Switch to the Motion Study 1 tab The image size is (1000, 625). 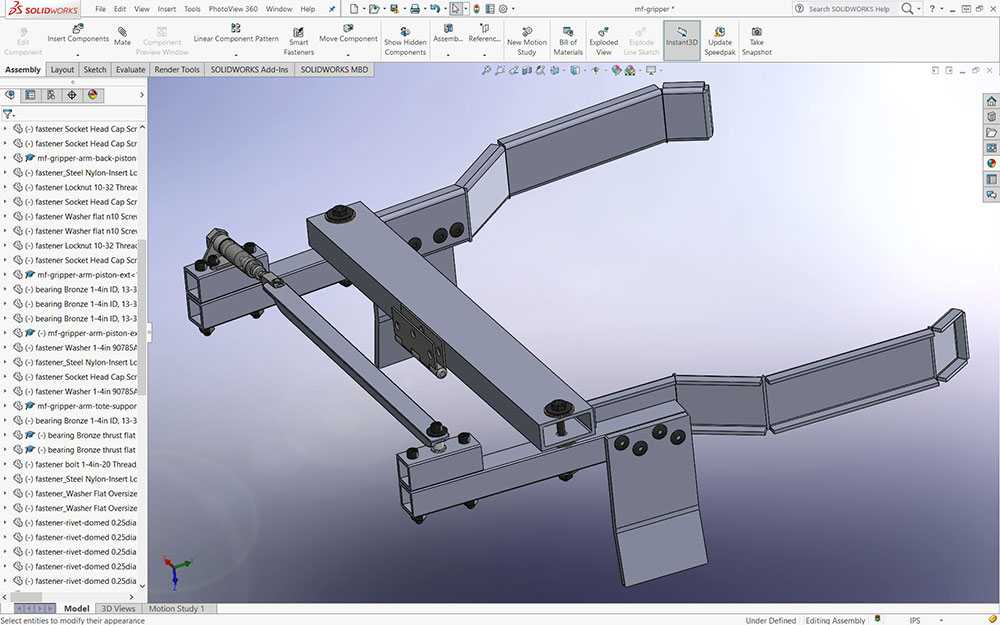[177, 609]
